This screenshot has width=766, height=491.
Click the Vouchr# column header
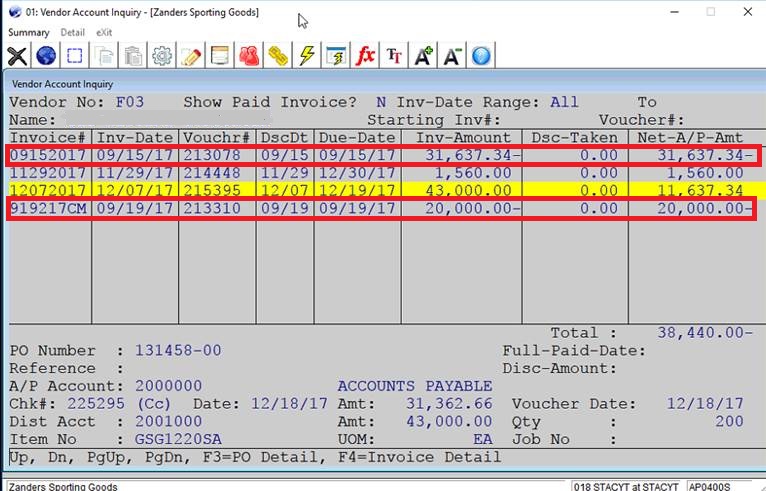tap(217, 138)
